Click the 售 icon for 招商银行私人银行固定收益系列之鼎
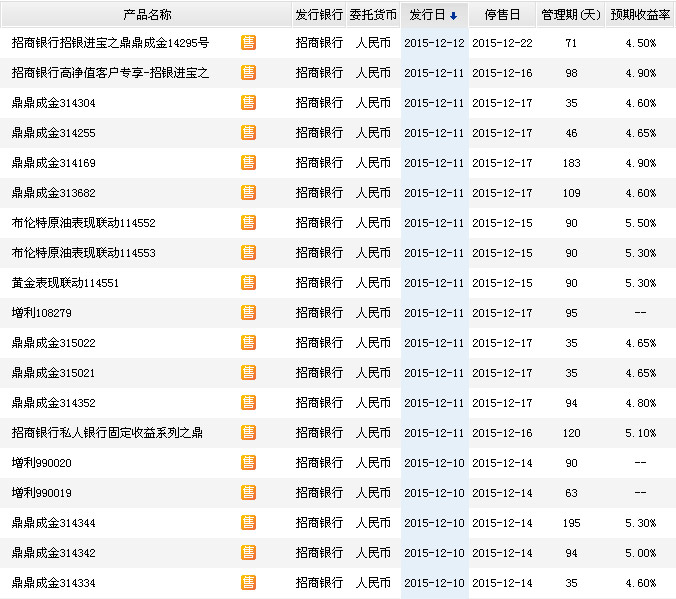The height and width of the screenshot is (599, 676). click(x=248, y=433)
